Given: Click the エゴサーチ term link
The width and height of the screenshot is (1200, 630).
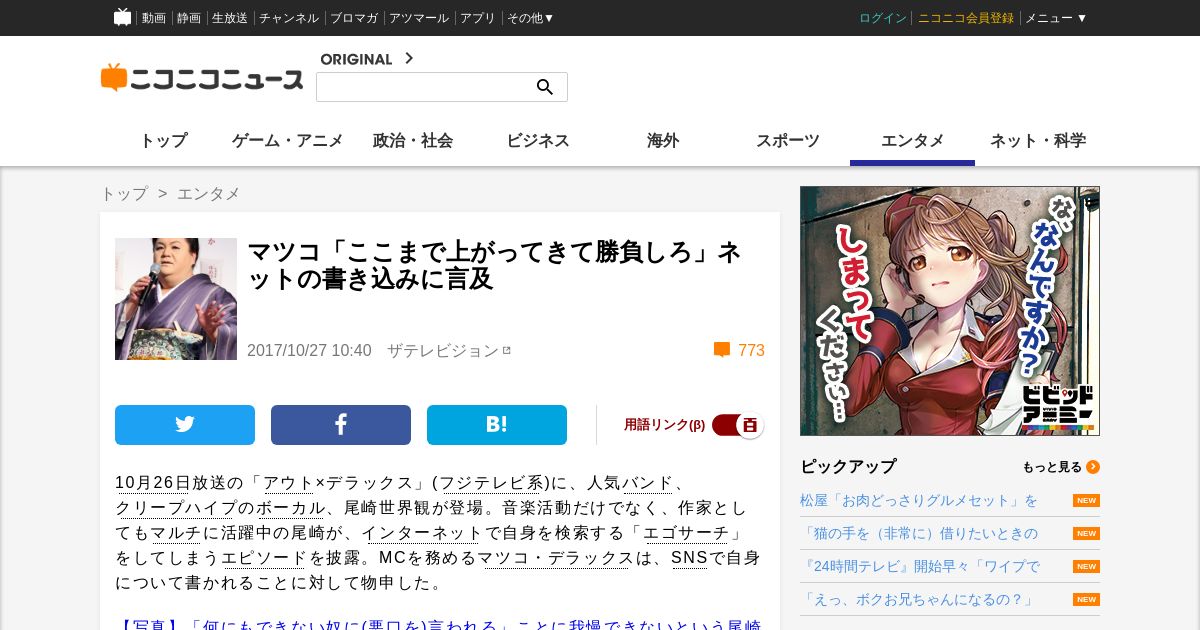Looking at the screenshot, I should 686,533.
